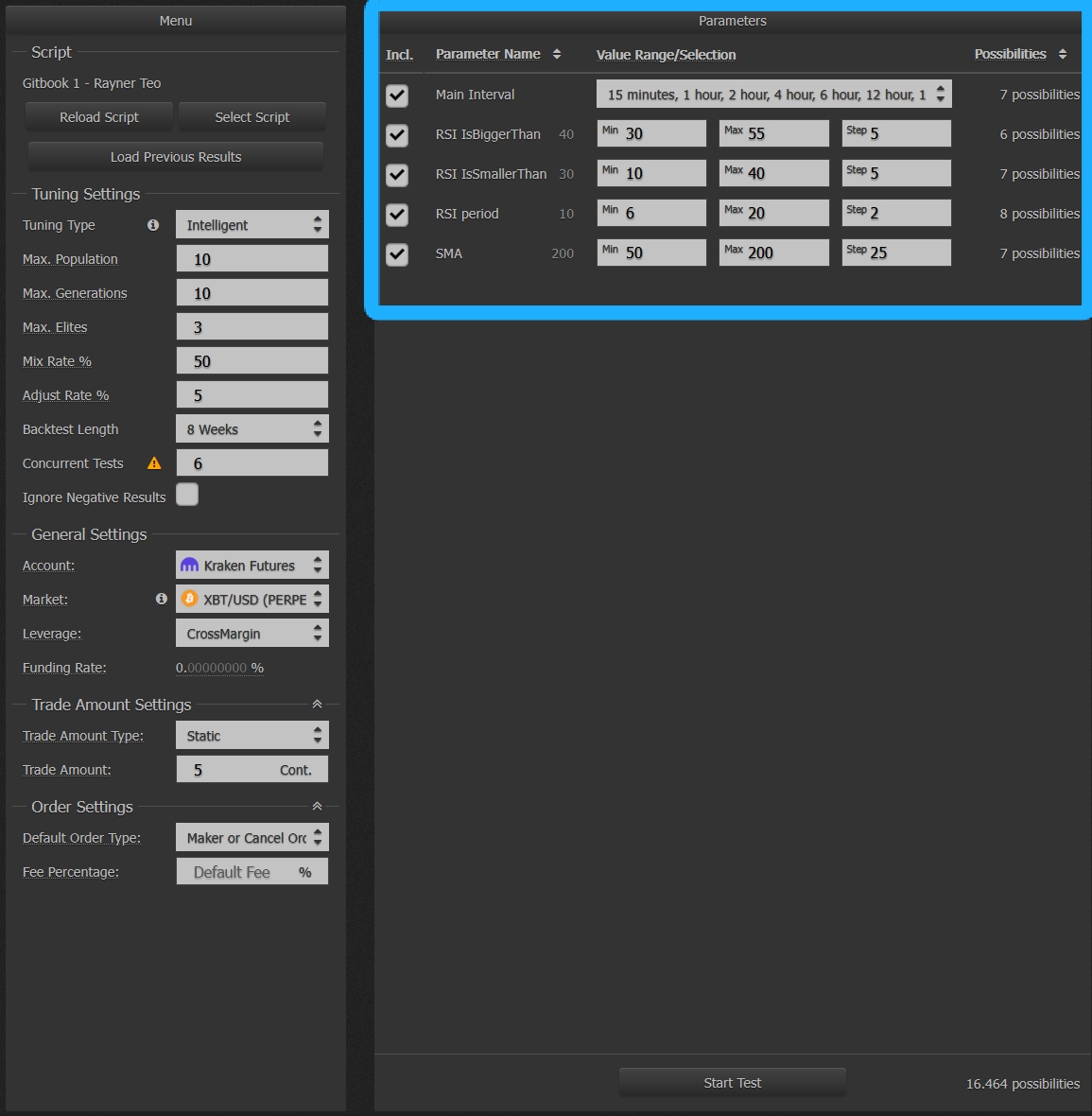Enable Ignore Negative Results checkbox
1092x1116 pixels.
tap(187, 495)
